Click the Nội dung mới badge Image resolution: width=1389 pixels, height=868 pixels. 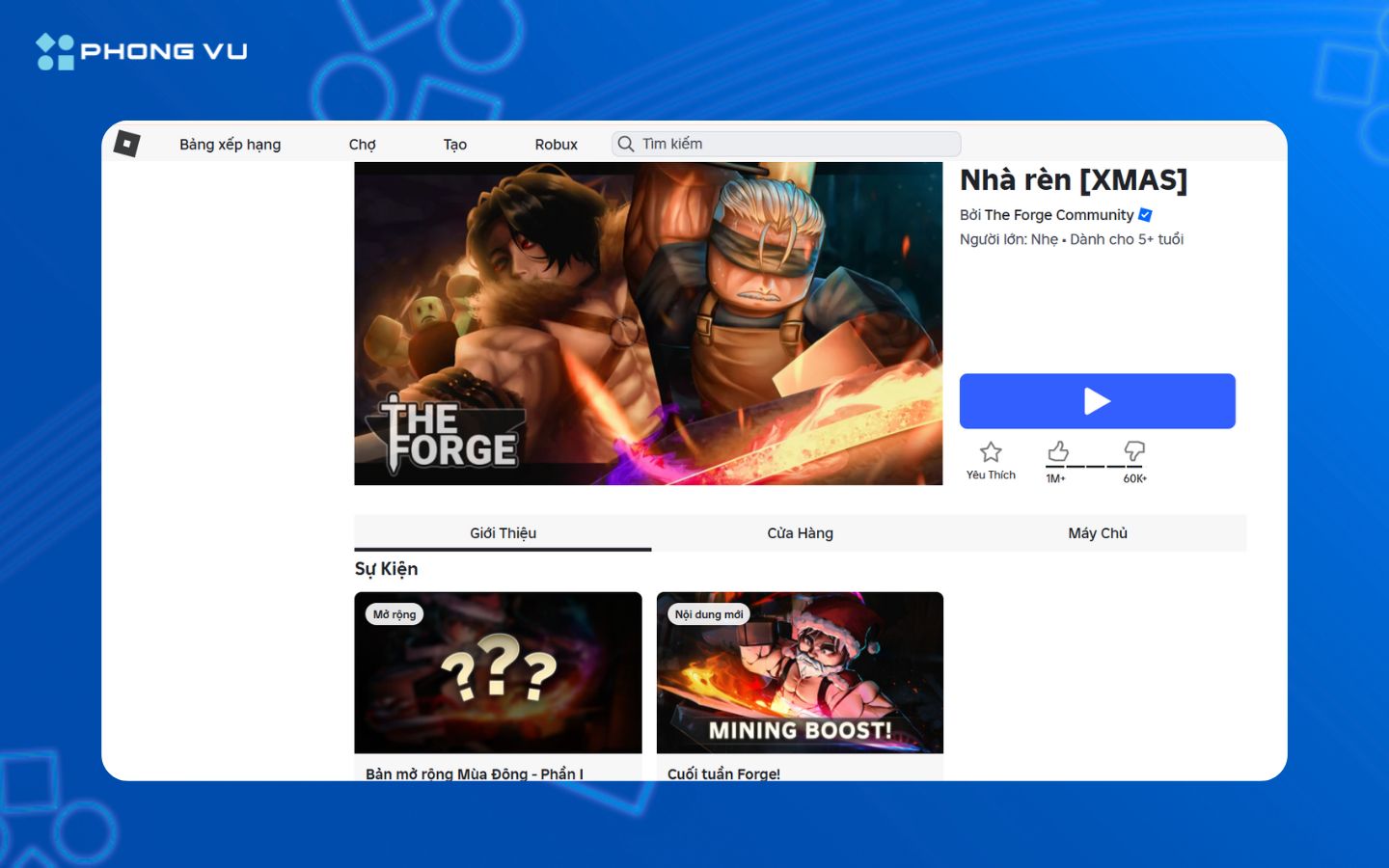coord(709,614)
